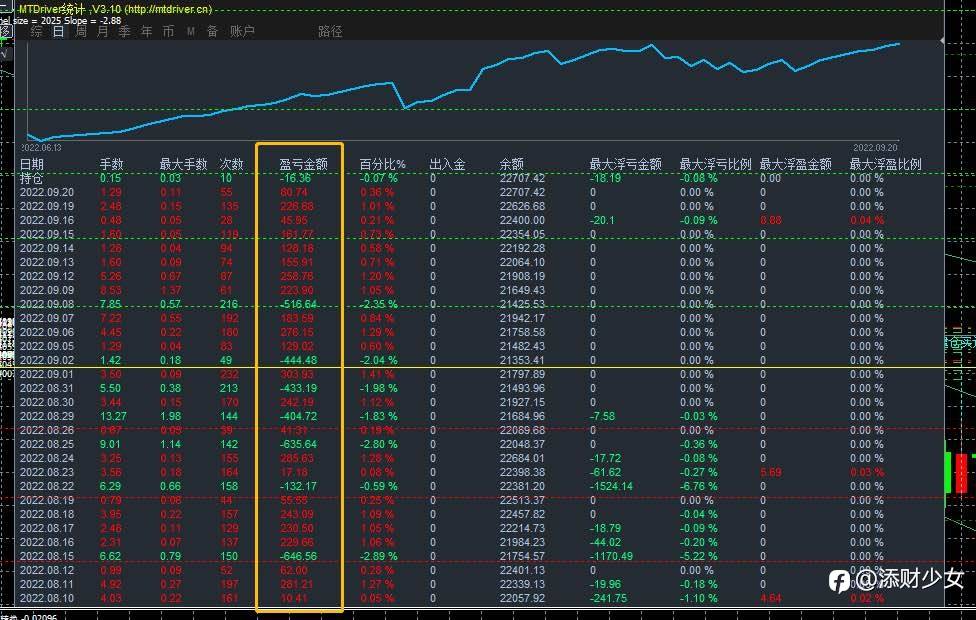Select the 持仓 position row label

coord(32,178)
